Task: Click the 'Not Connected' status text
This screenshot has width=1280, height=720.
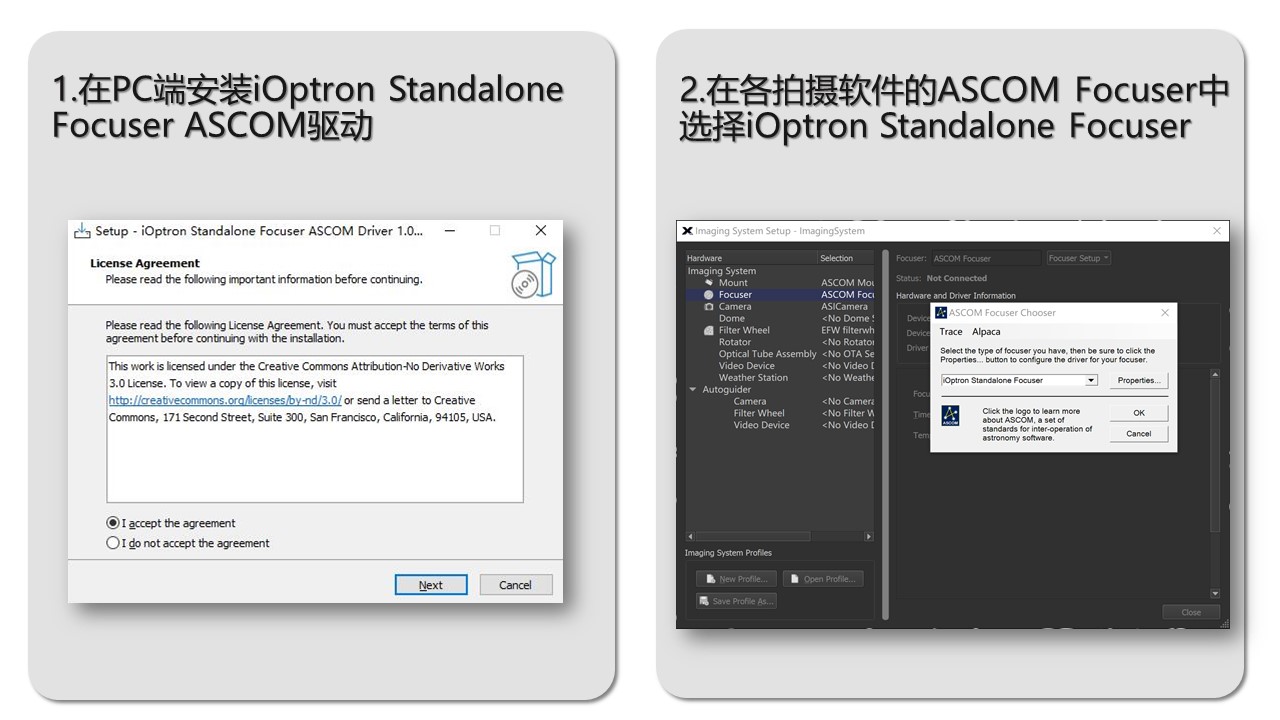Action: pos(957,278)
